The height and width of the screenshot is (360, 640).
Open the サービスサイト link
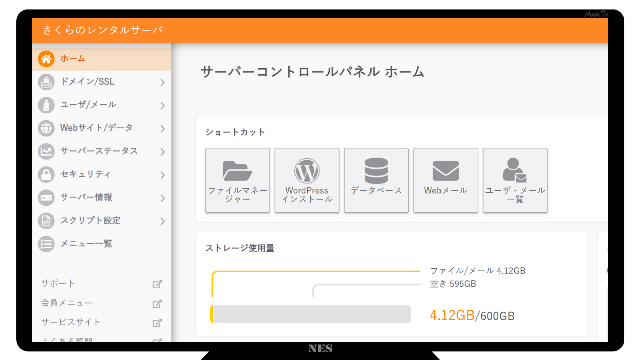pyautogui.click(x=71, y=322)
